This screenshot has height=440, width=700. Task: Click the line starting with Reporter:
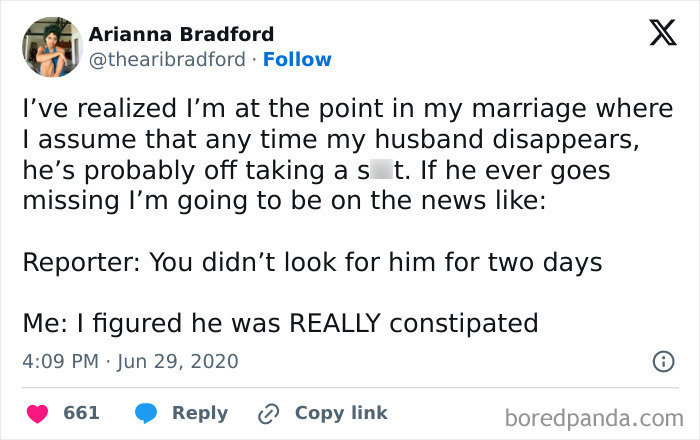(326, 262)
